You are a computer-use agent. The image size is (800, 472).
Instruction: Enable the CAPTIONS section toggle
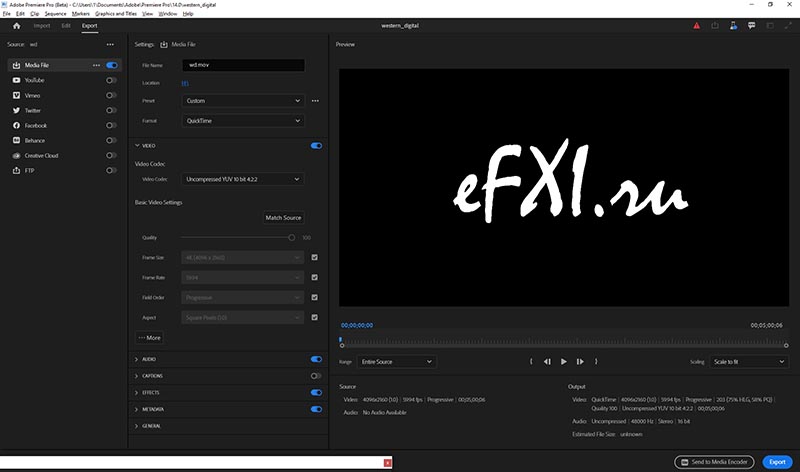pos(316,376)
